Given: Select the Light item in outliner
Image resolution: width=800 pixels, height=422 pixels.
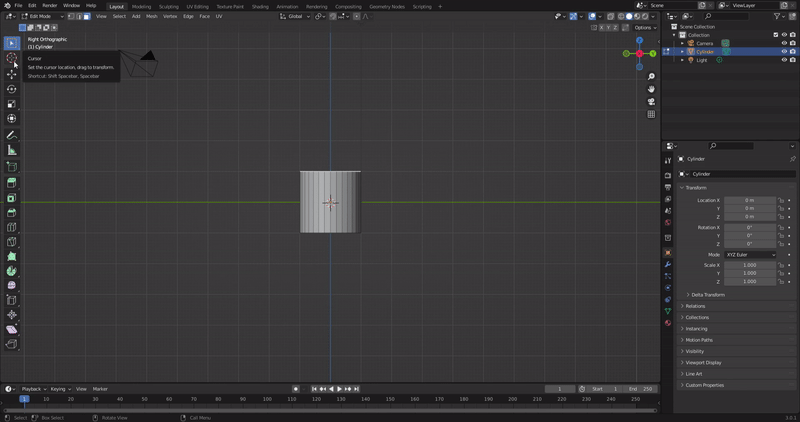Looking at the screenshot, I should coord(702,60).
